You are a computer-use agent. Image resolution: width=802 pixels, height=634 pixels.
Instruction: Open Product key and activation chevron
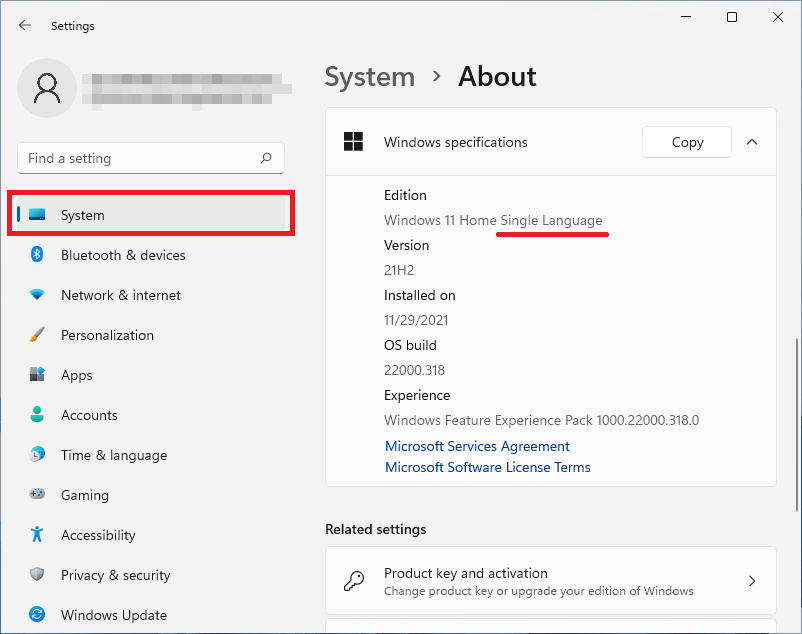tap(752, 581)
